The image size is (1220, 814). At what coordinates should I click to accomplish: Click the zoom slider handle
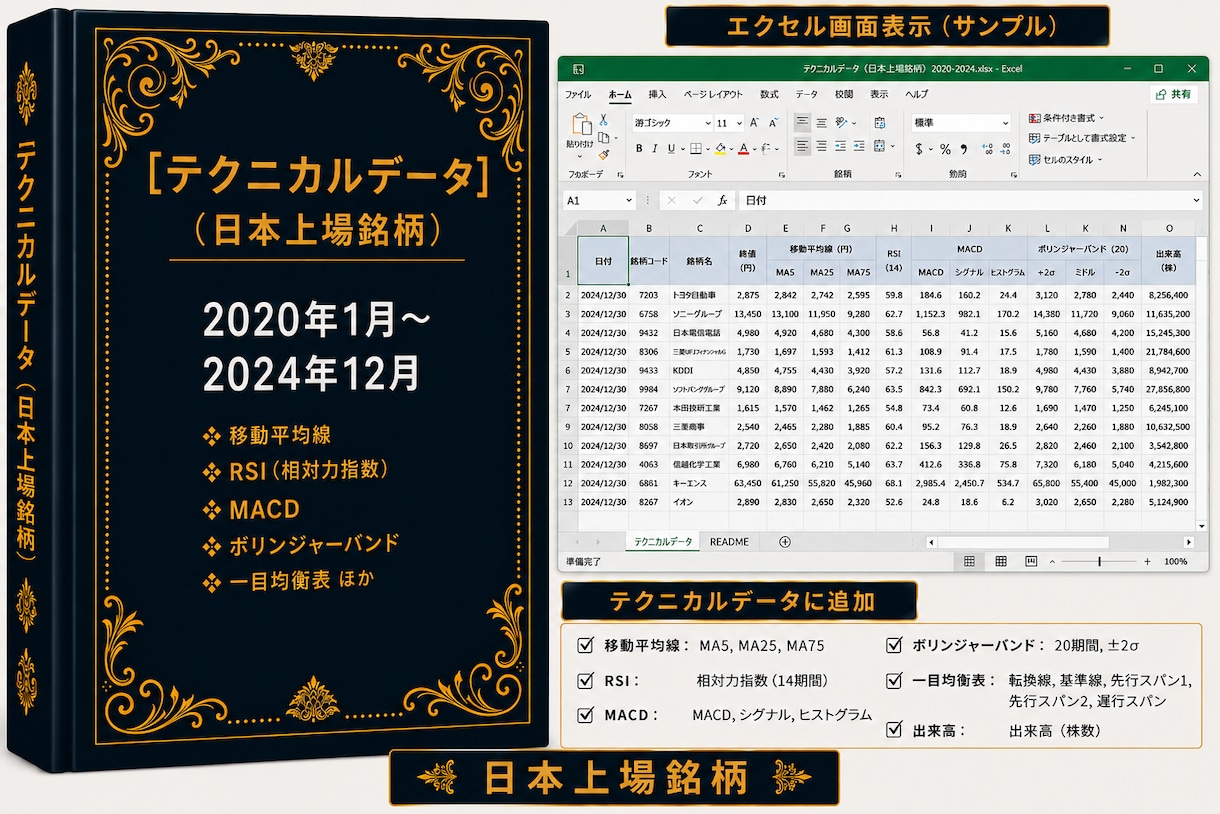tap(1099, 562)
